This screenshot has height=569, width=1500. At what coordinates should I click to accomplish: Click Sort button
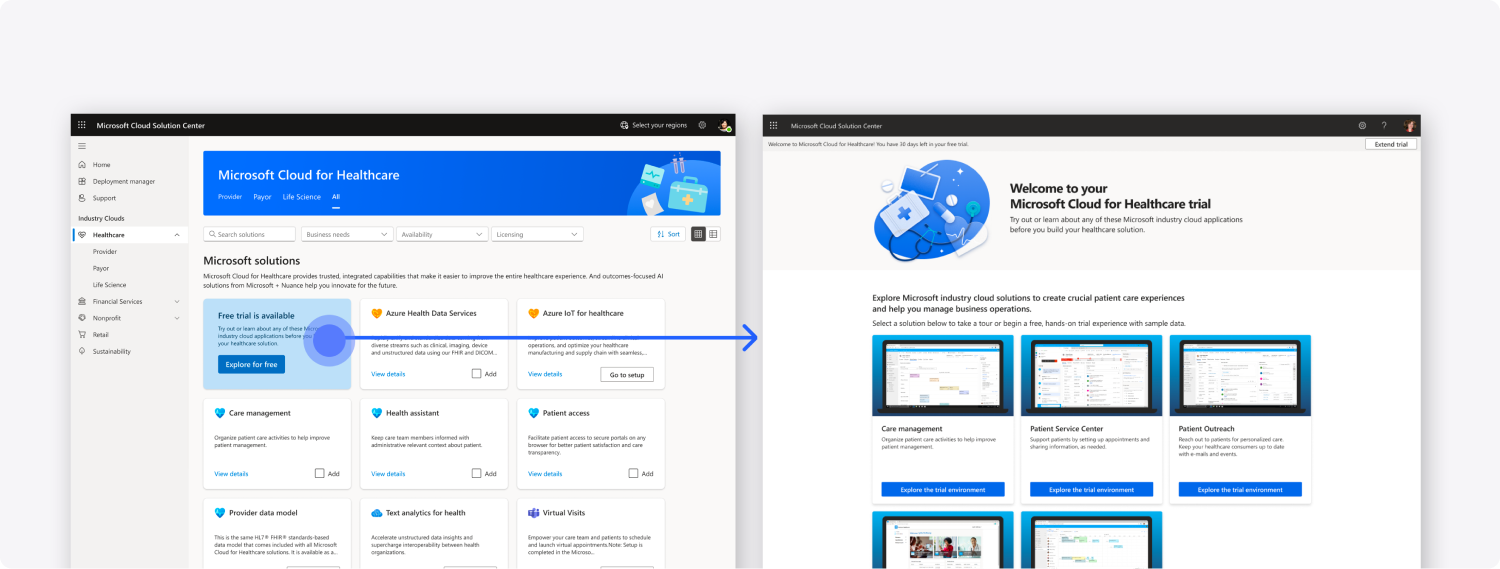point(668,234)
